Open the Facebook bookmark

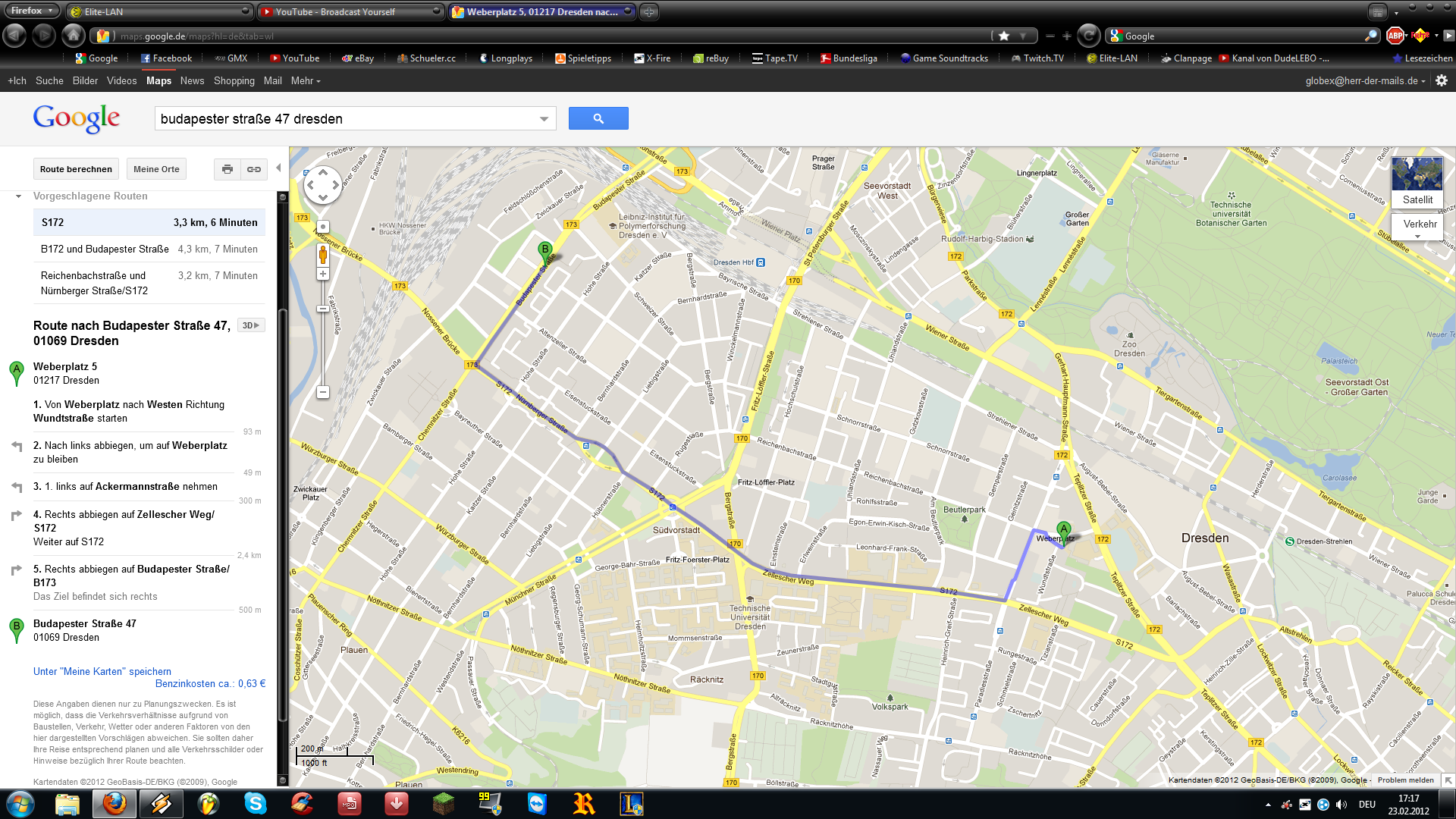pos(166,58)
